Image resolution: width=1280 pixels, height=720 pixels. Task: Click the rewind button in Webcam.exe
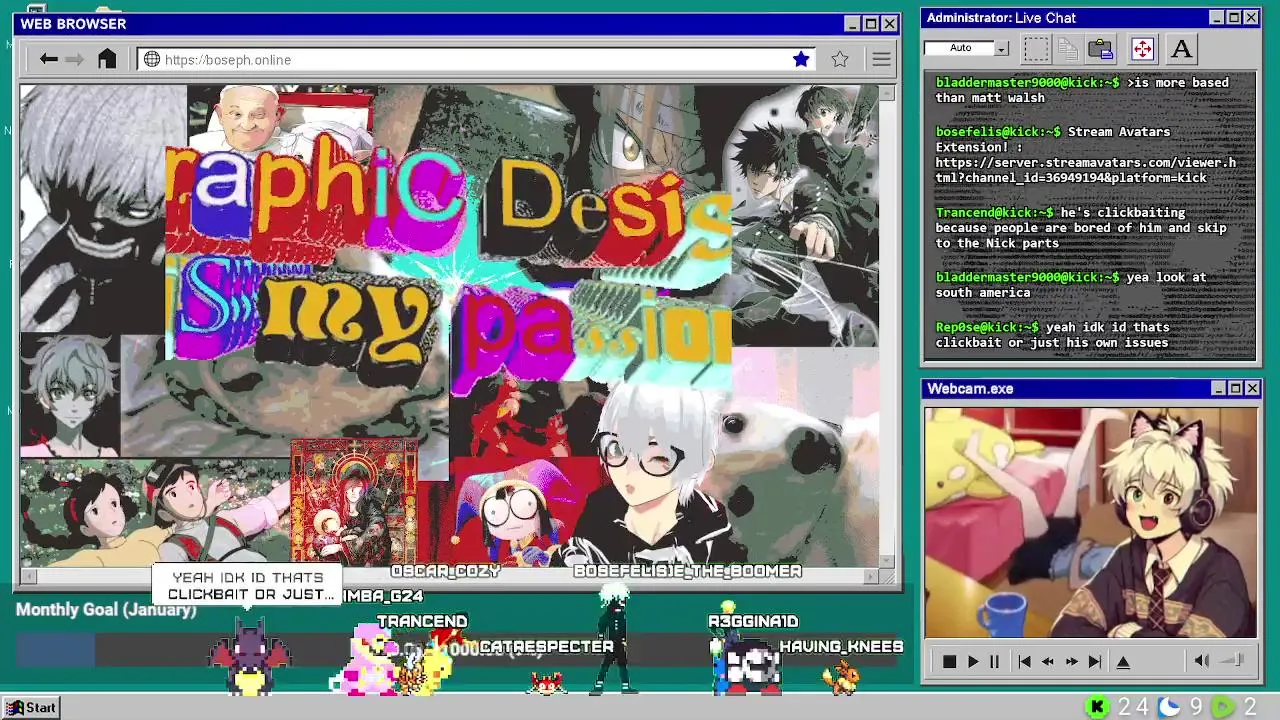point(1048,661)
